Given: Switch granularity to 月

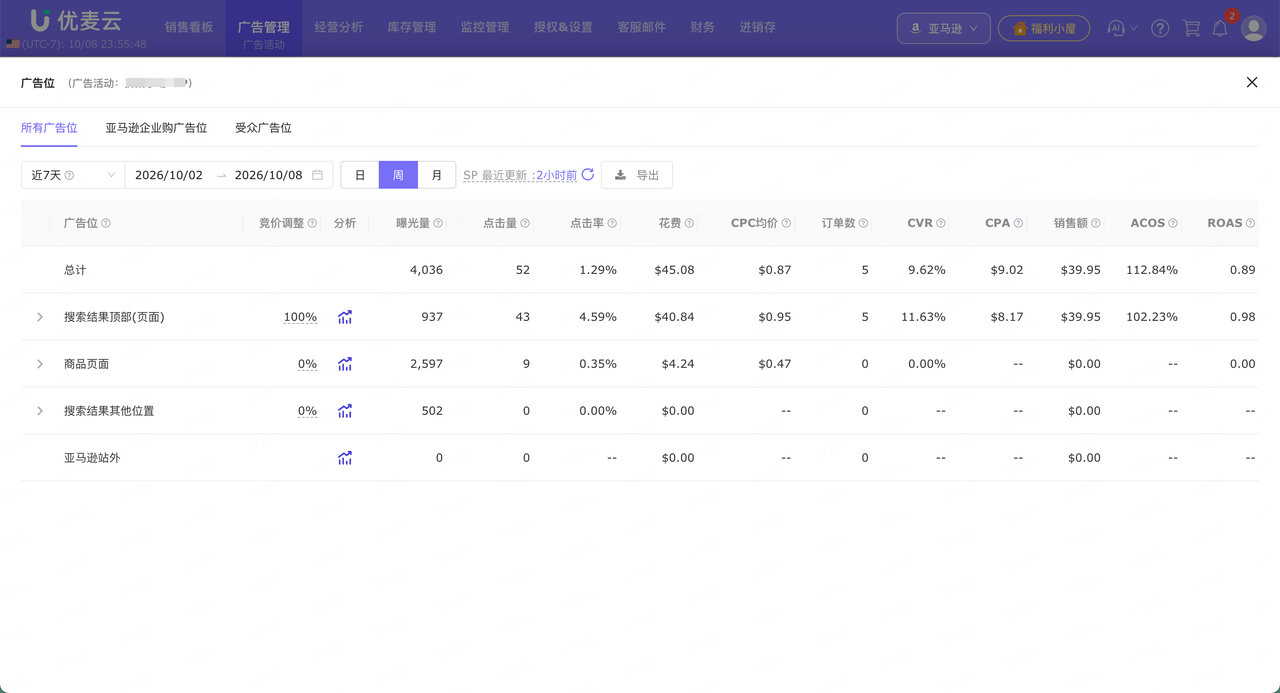Looking at the screenshot, I should (437, 175).
